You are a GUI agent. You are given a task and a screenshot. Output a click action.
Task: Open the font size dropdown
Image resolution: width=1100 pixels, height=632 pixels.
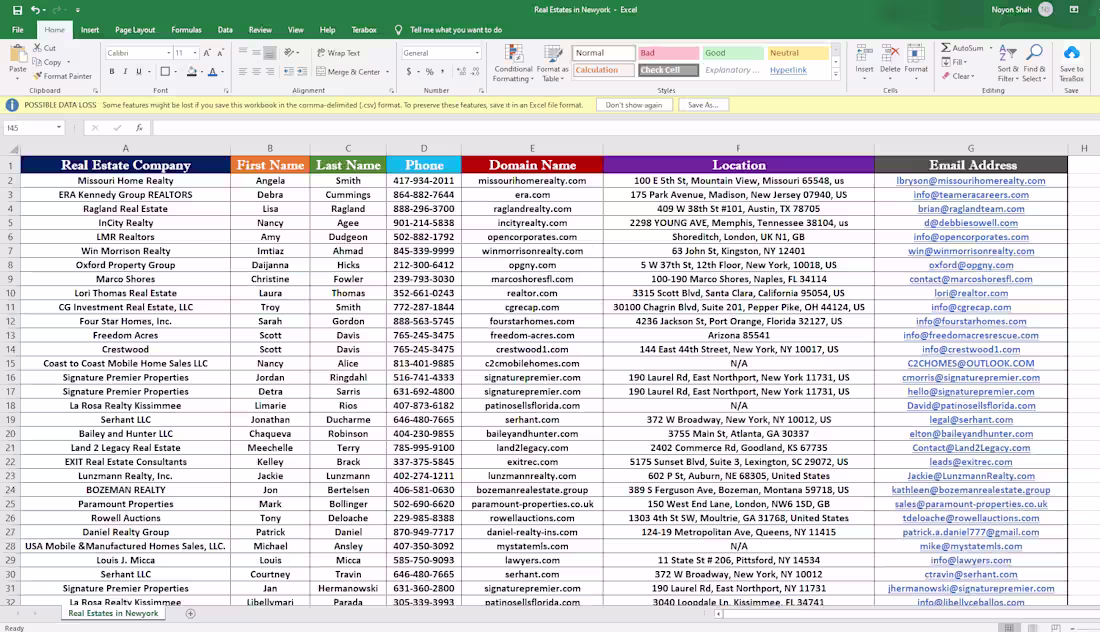tap(195, 53)
